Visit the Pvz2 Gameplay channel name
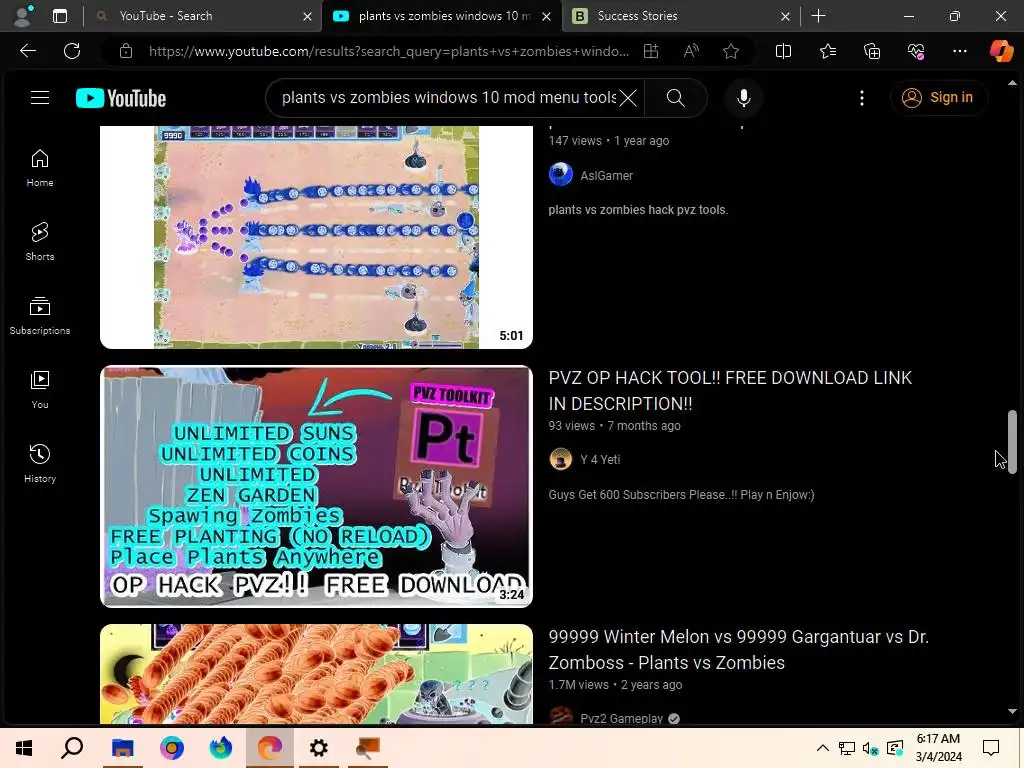 tap(621, 718)
